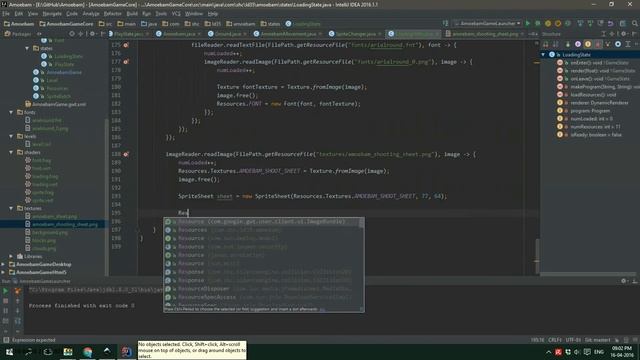This screenshot has height=360, width=640.
Task: Open Project panel settings gear
Action: pyautogui.click(x=92, y=34)
